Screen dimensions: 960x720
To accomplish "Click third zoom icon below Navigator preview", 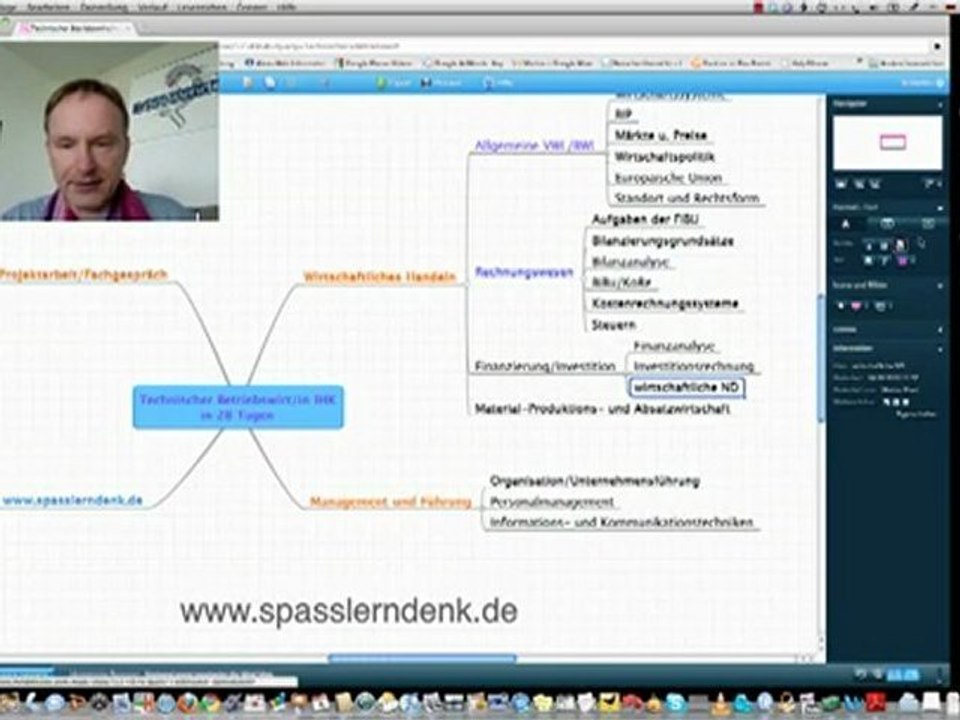I will pyautogui.click(x=874, y=184).
